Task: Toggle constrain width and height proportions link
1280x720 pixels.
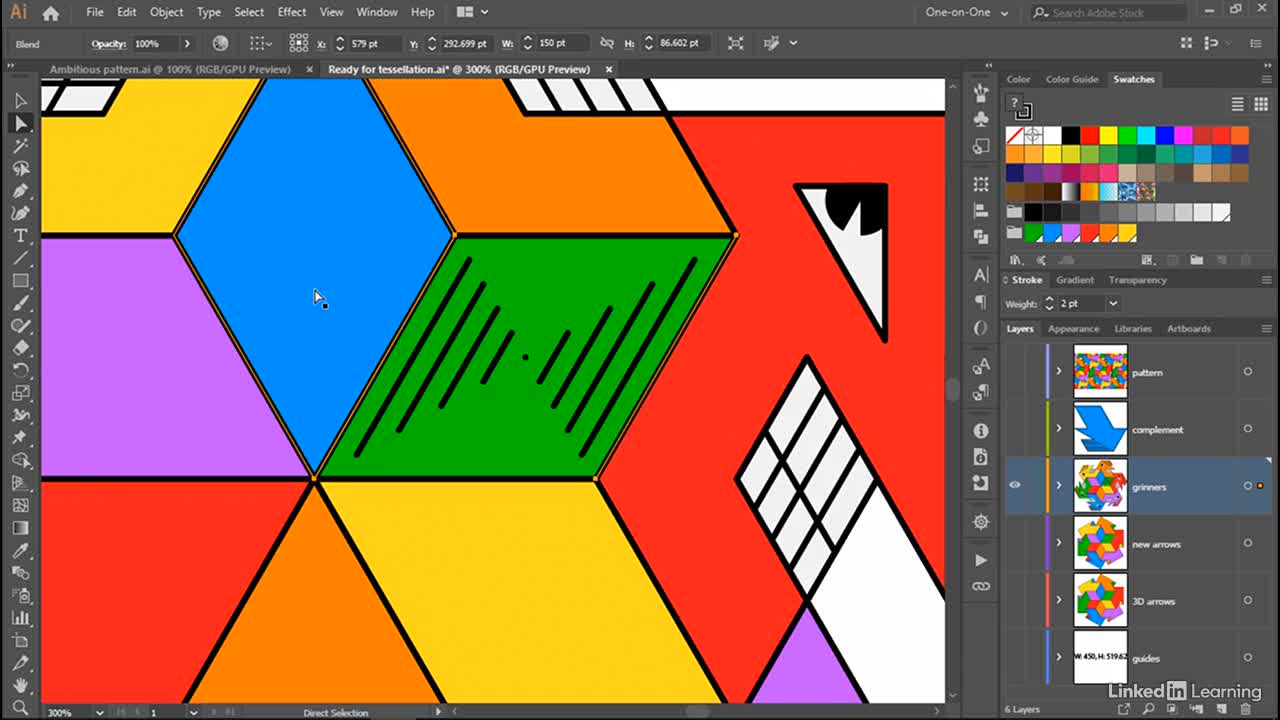Action: tap(606, 43)
